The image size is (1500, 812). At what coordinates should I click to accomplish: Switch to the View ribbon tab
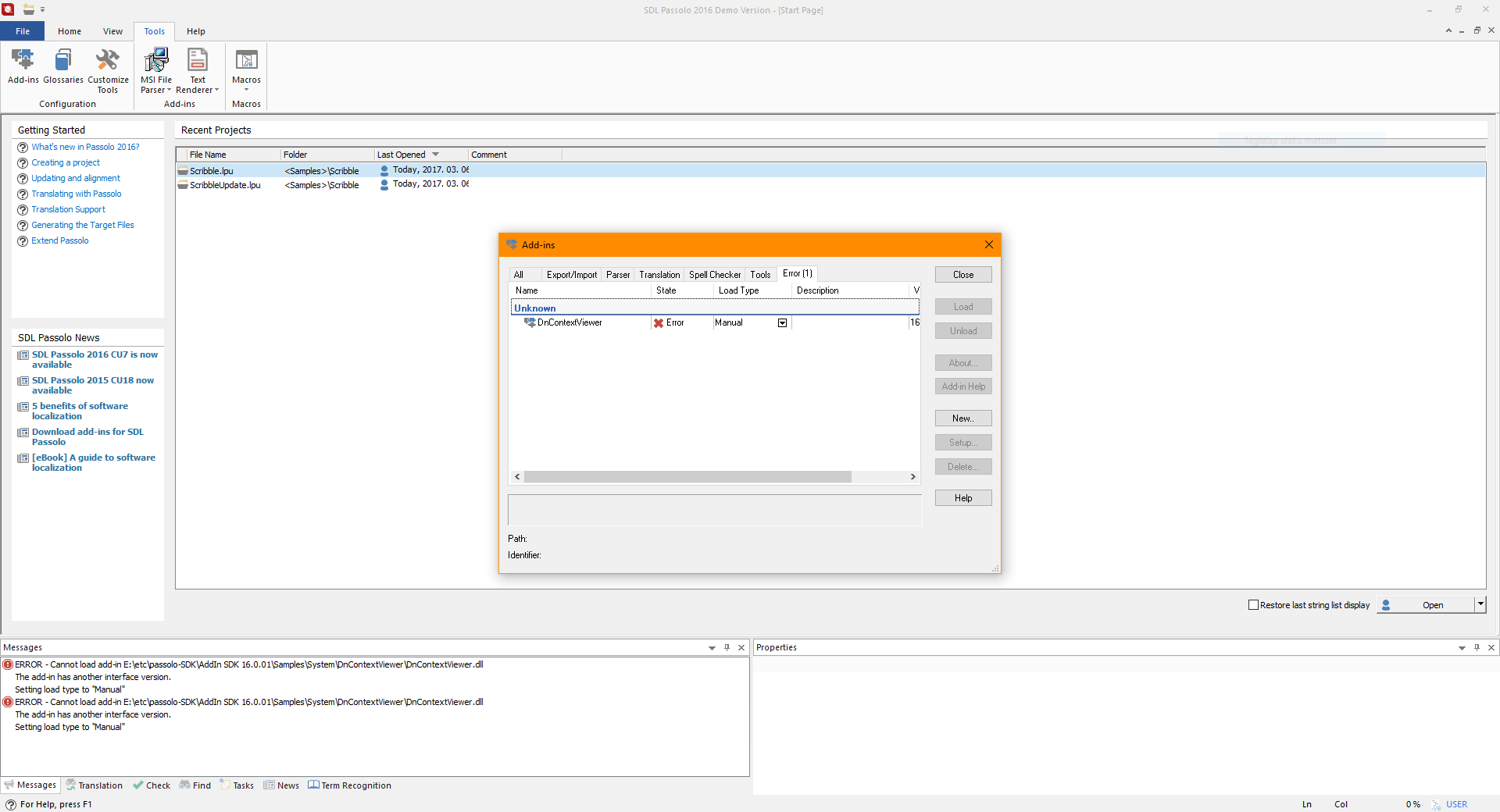click(112, 31)
